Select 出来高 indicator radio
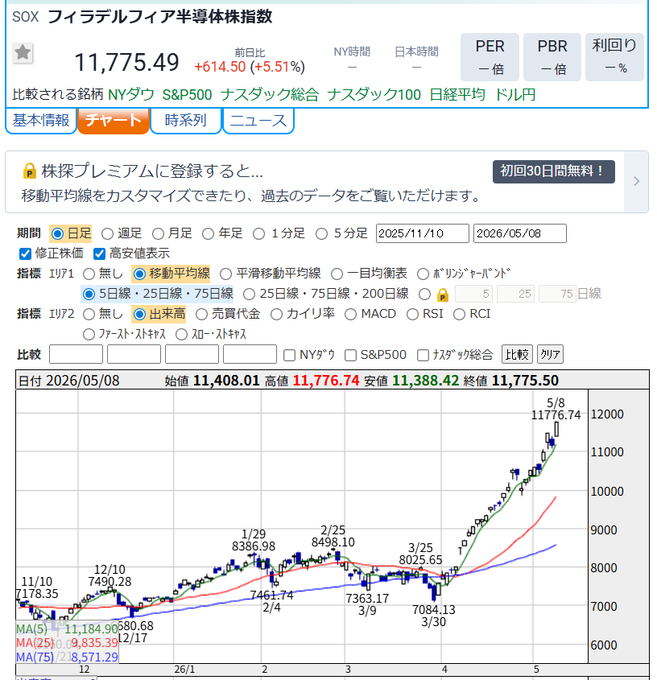Image resolution: width=657 pixels, height=680 pixels. tap(139, 314)
